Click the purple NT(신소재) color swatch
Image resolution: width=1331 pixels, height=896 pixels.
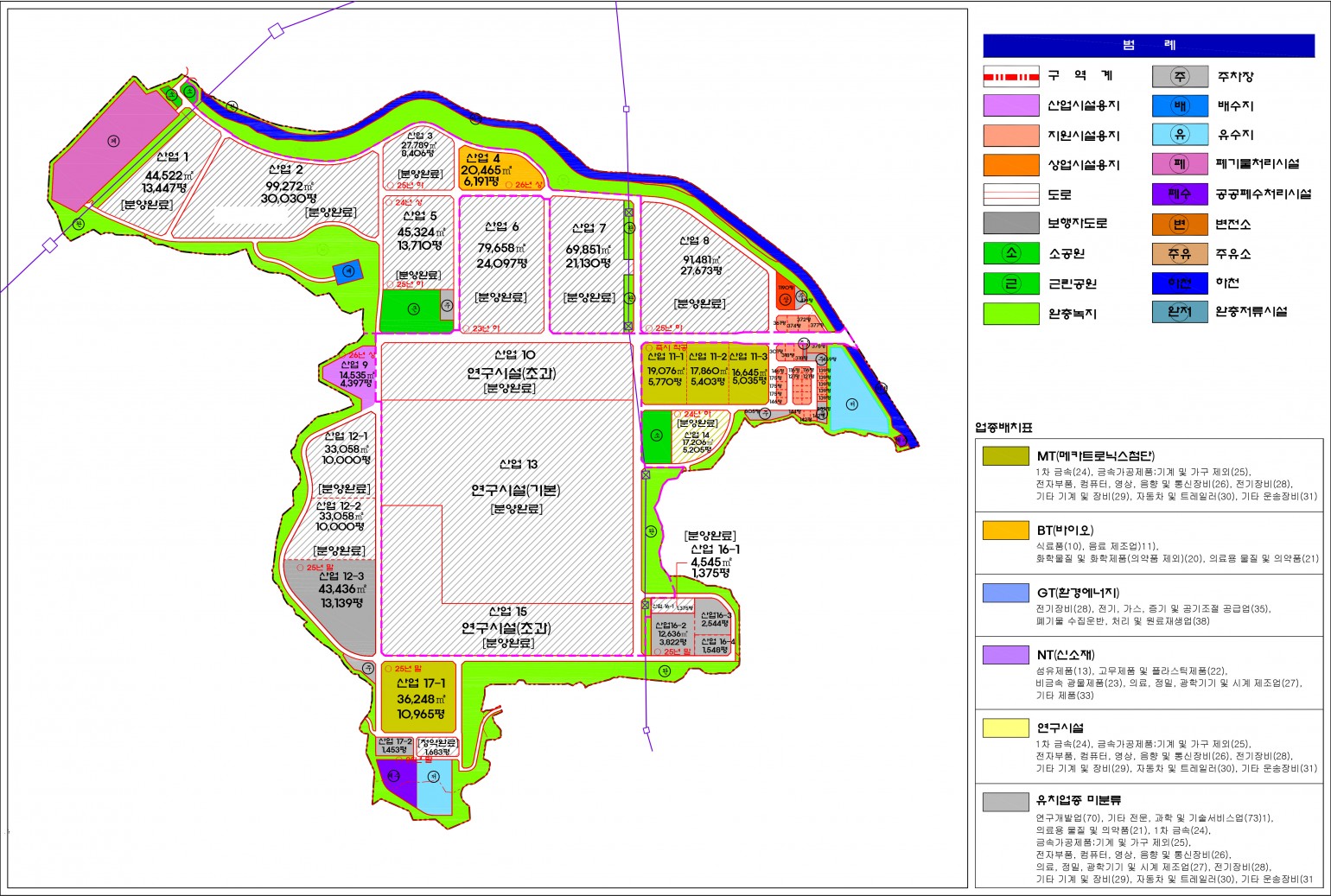pyautogui.click(x=1005, y=655)
